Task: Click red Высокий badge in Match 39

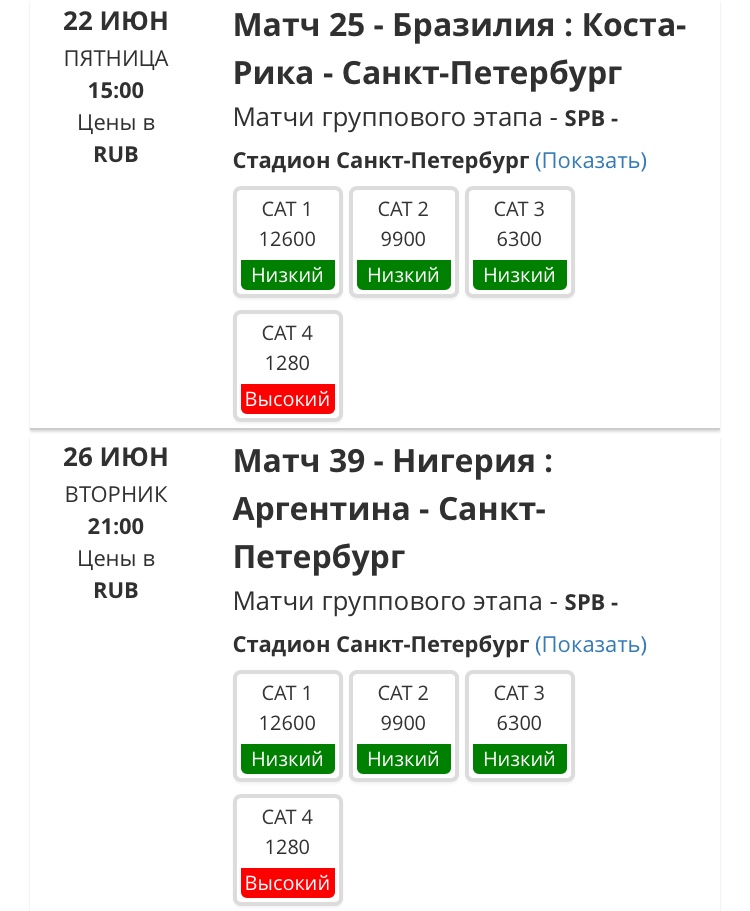Action: (288, 883)
